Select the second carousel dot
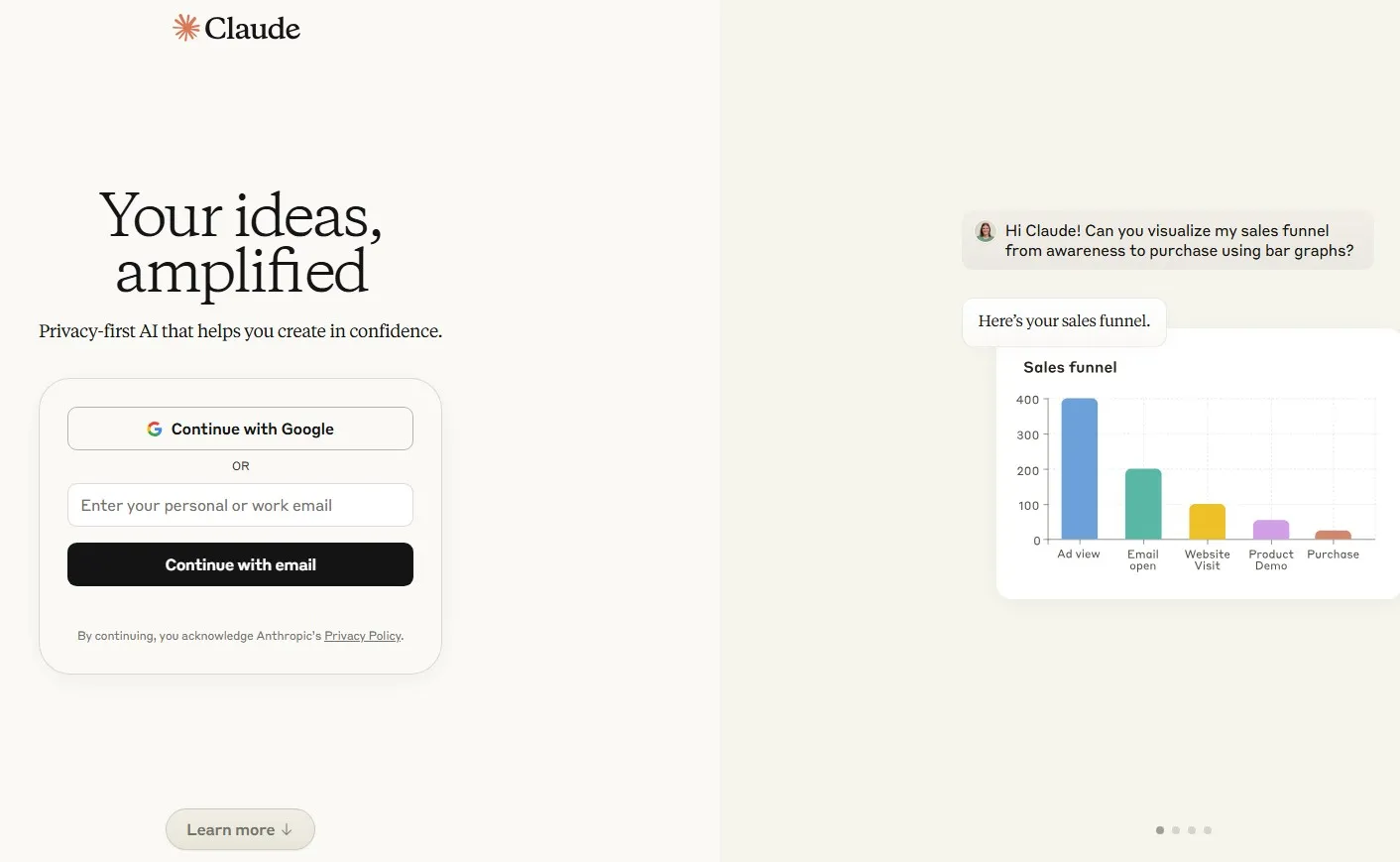This screenshot has width=1400, height=862. pyautogui.click(x=1176, y=830)
